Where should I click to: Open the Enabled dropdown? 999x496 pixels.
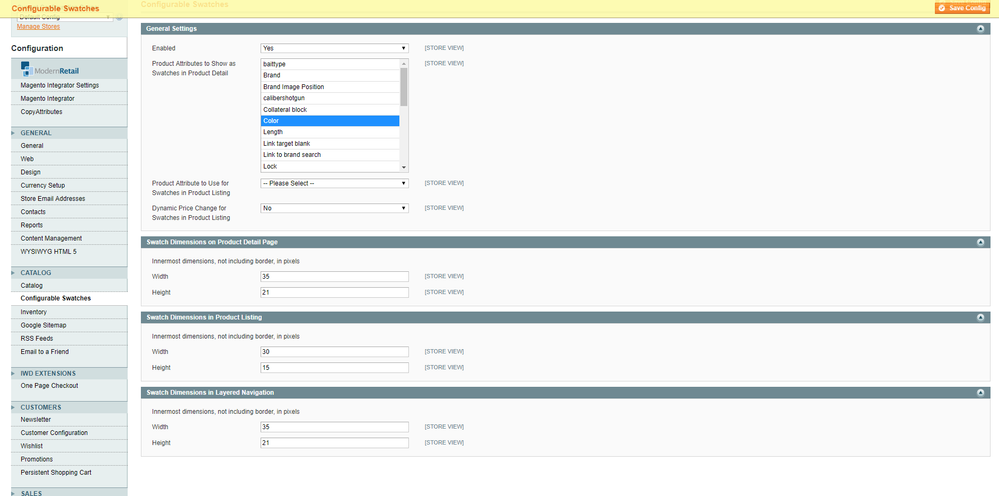(x=334, y=48)
